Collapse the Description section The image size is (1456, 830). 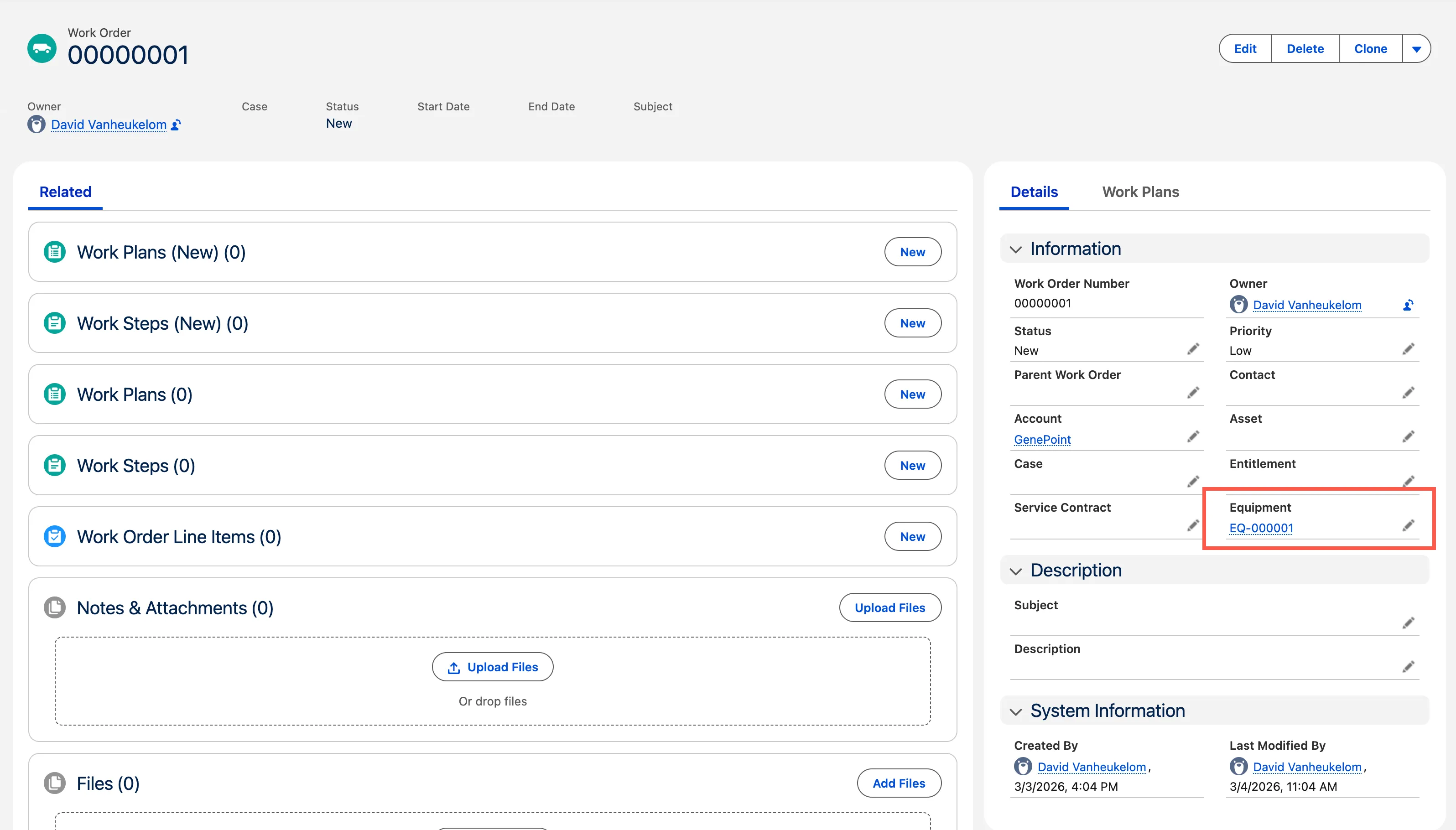click(x=1015, y=571)
